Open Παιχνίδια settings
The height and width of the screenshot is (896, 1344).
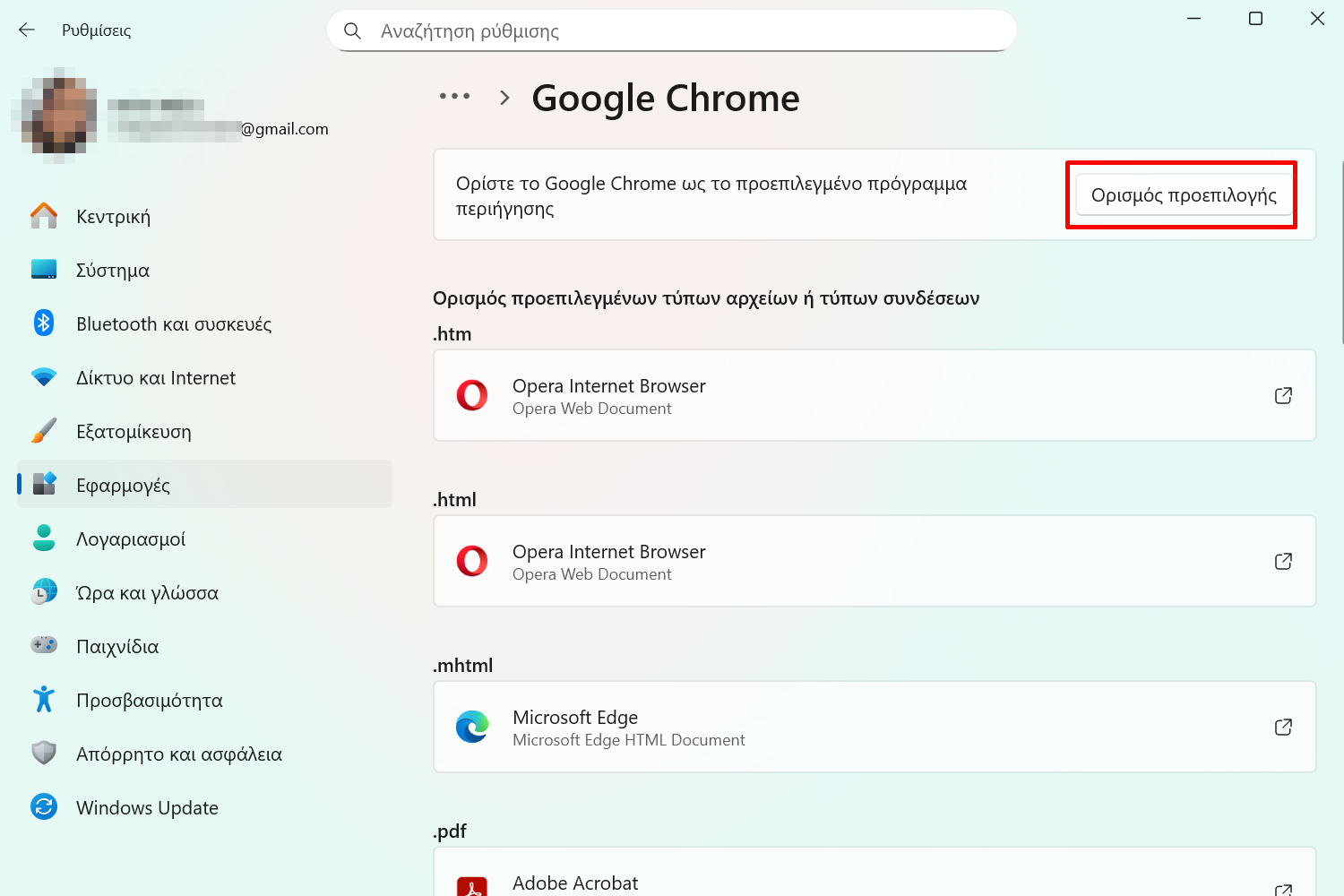click(x=204, y=646)
